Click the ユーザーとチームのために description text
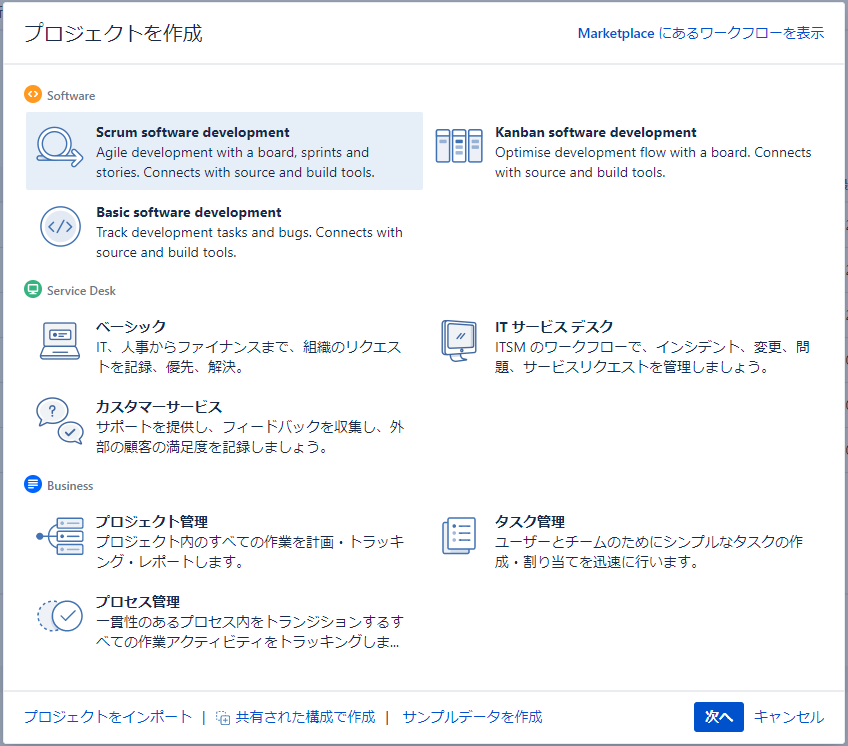This screenshot has width=848, height=746. 649,552
